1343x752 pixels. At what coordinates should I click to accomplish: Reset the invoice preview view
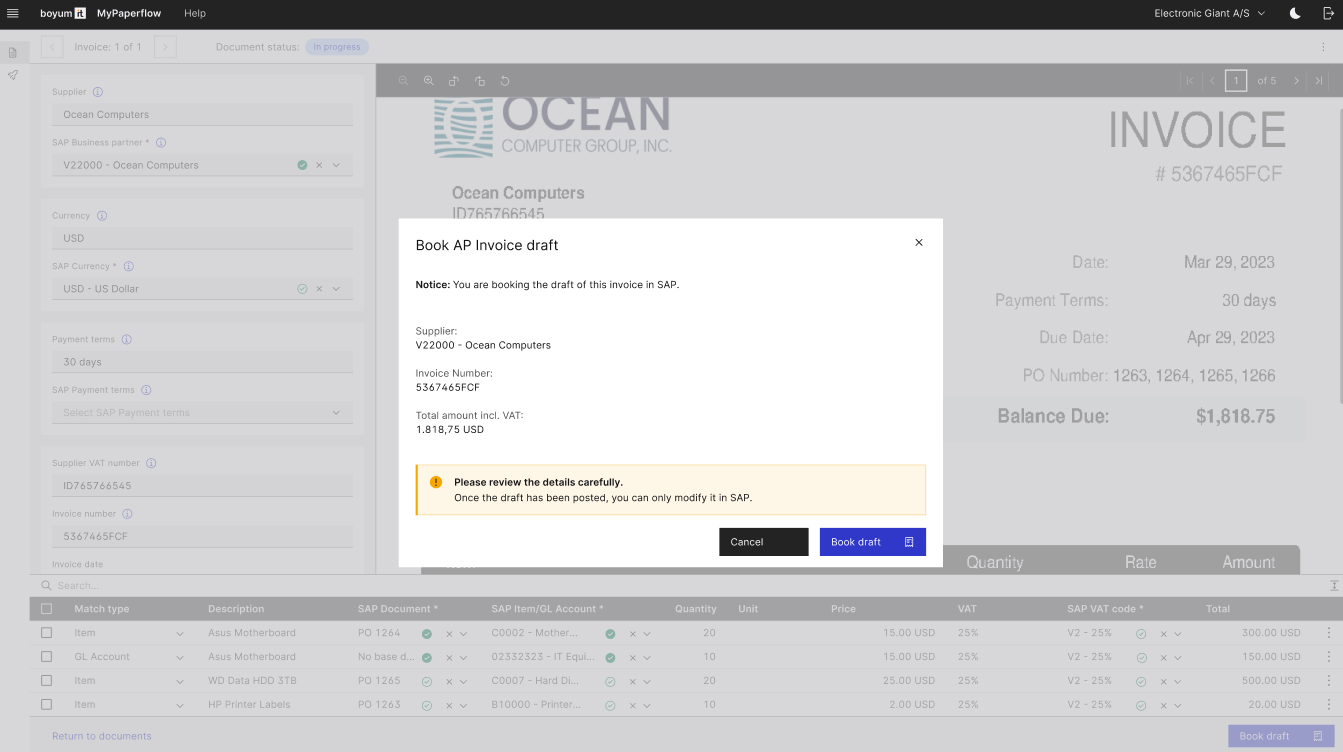(x=505, y=81)
